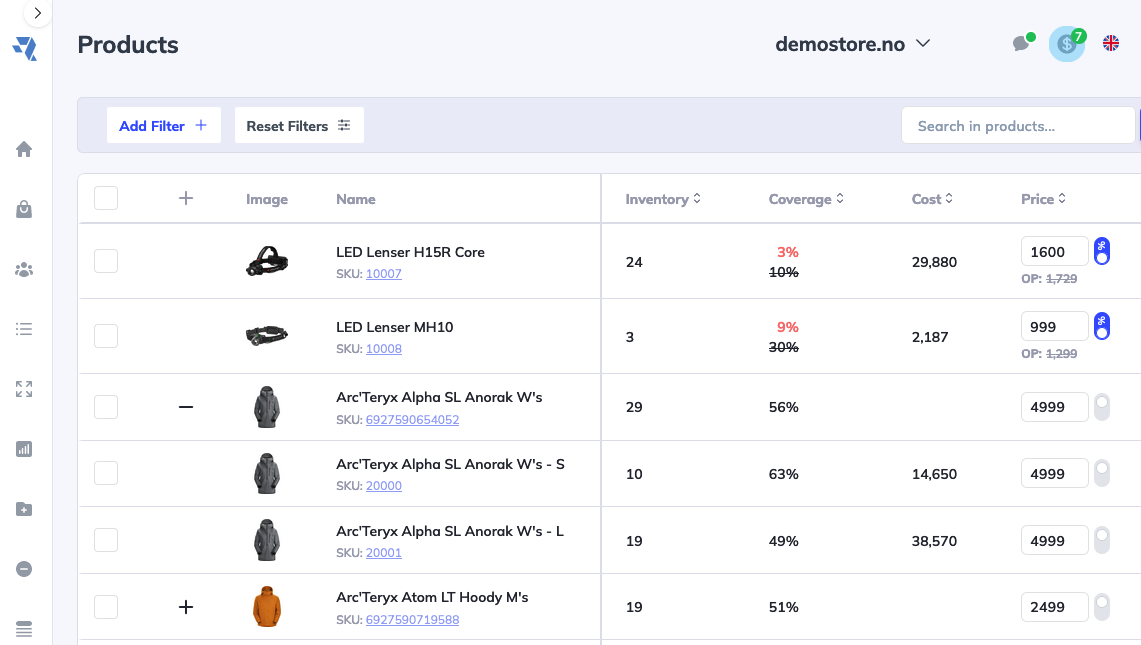Open the customers section from the sidebar
Viewport: 1141px width, 645px height.
pos(23,269)
